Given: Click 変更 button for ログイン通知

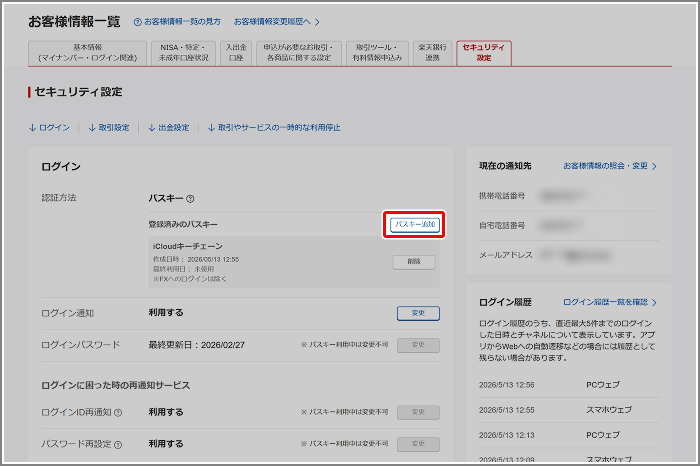Looking at the screenshot, I should 418,313.
